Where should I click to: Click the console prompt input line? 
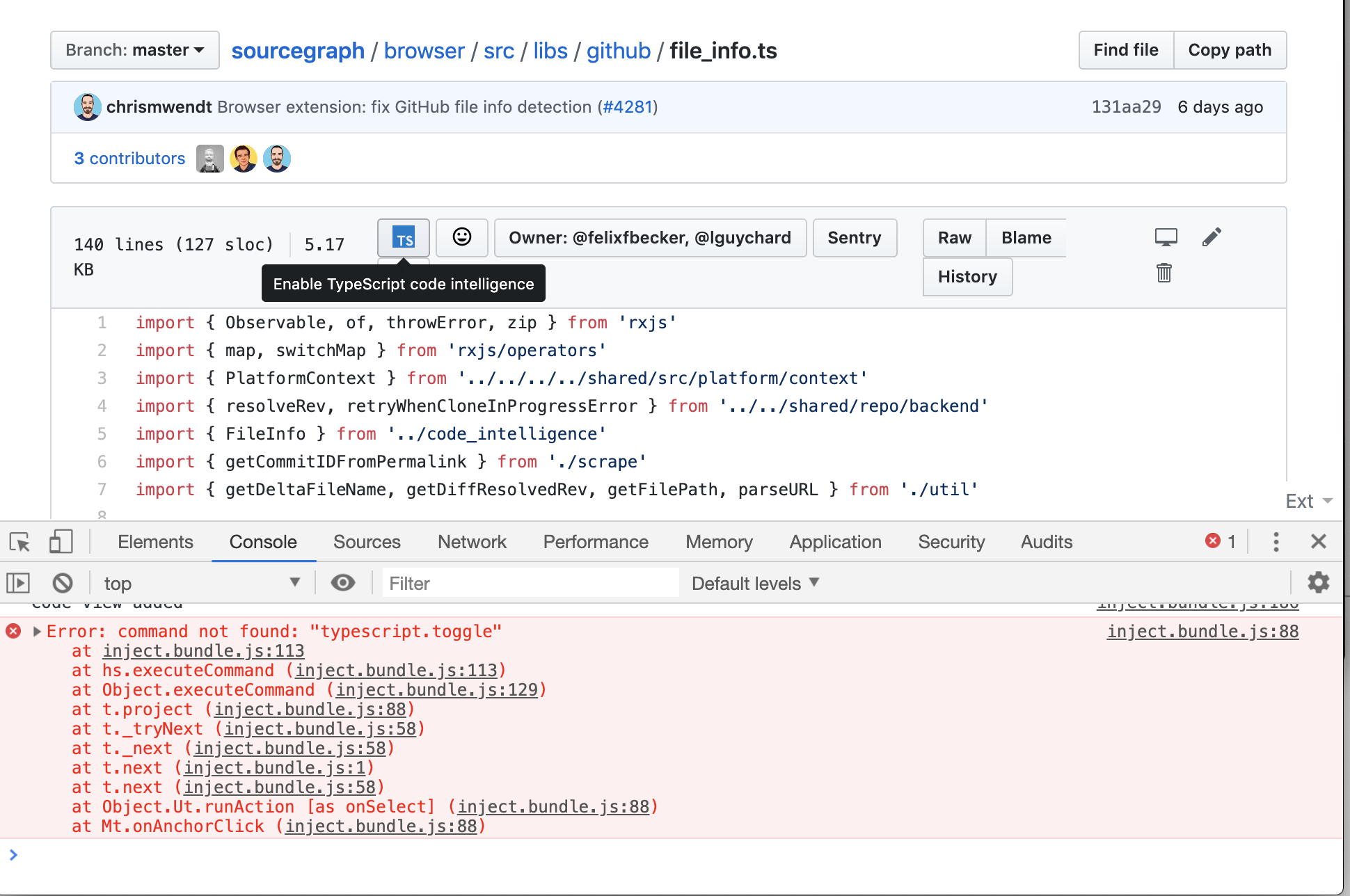tap(671, 855)
